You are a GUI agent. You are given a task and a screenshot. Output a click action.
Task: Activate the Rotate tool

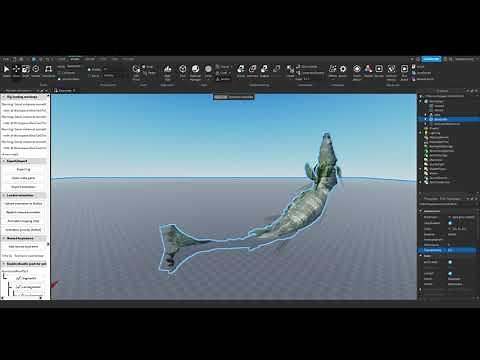coord(35,71)
